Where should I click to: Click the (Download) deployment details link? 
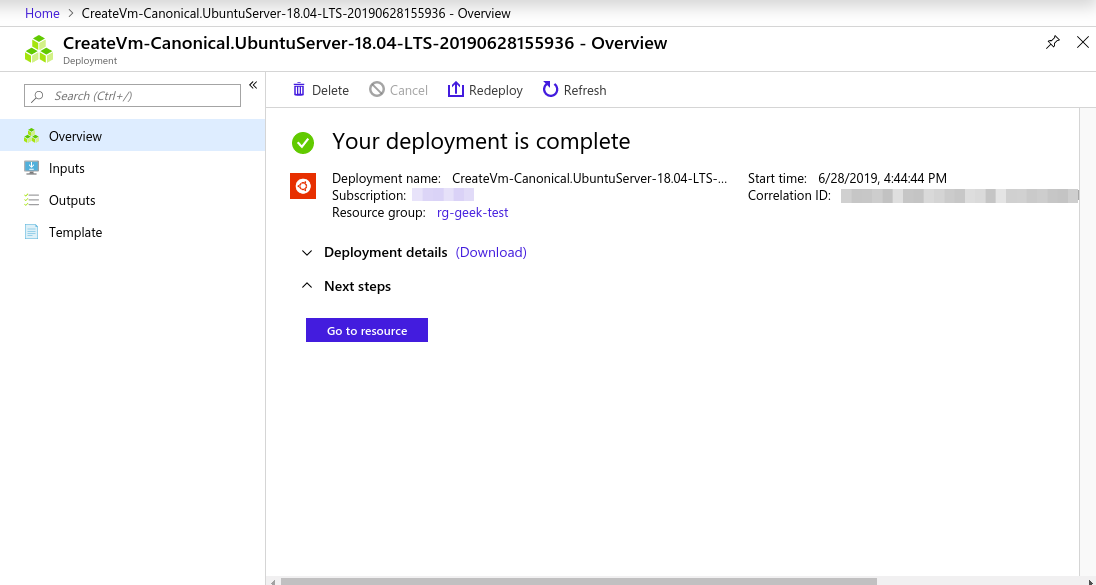click(x=491, y=252)
